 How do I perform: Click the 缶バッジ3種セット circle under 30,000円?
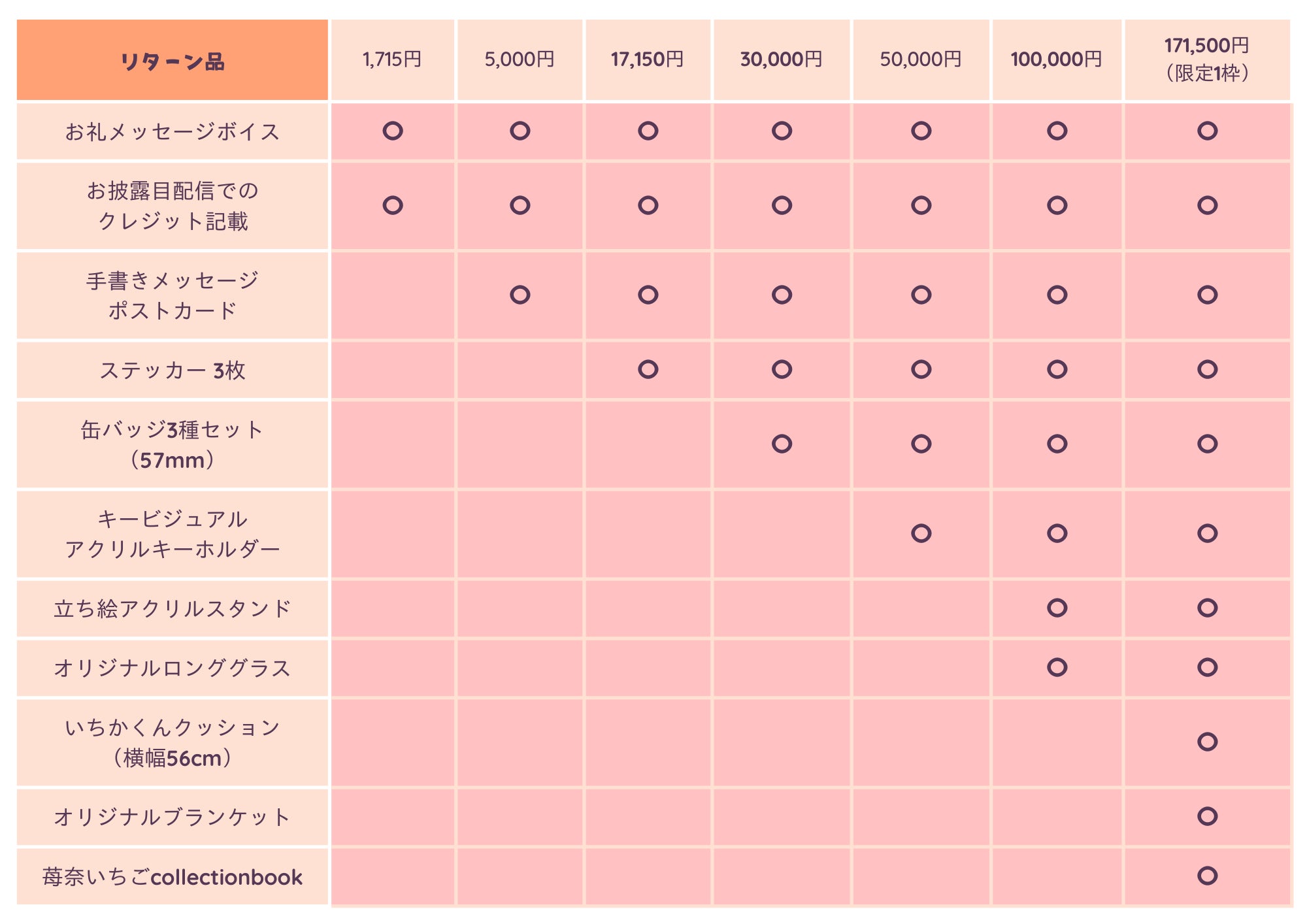point(782,444)
